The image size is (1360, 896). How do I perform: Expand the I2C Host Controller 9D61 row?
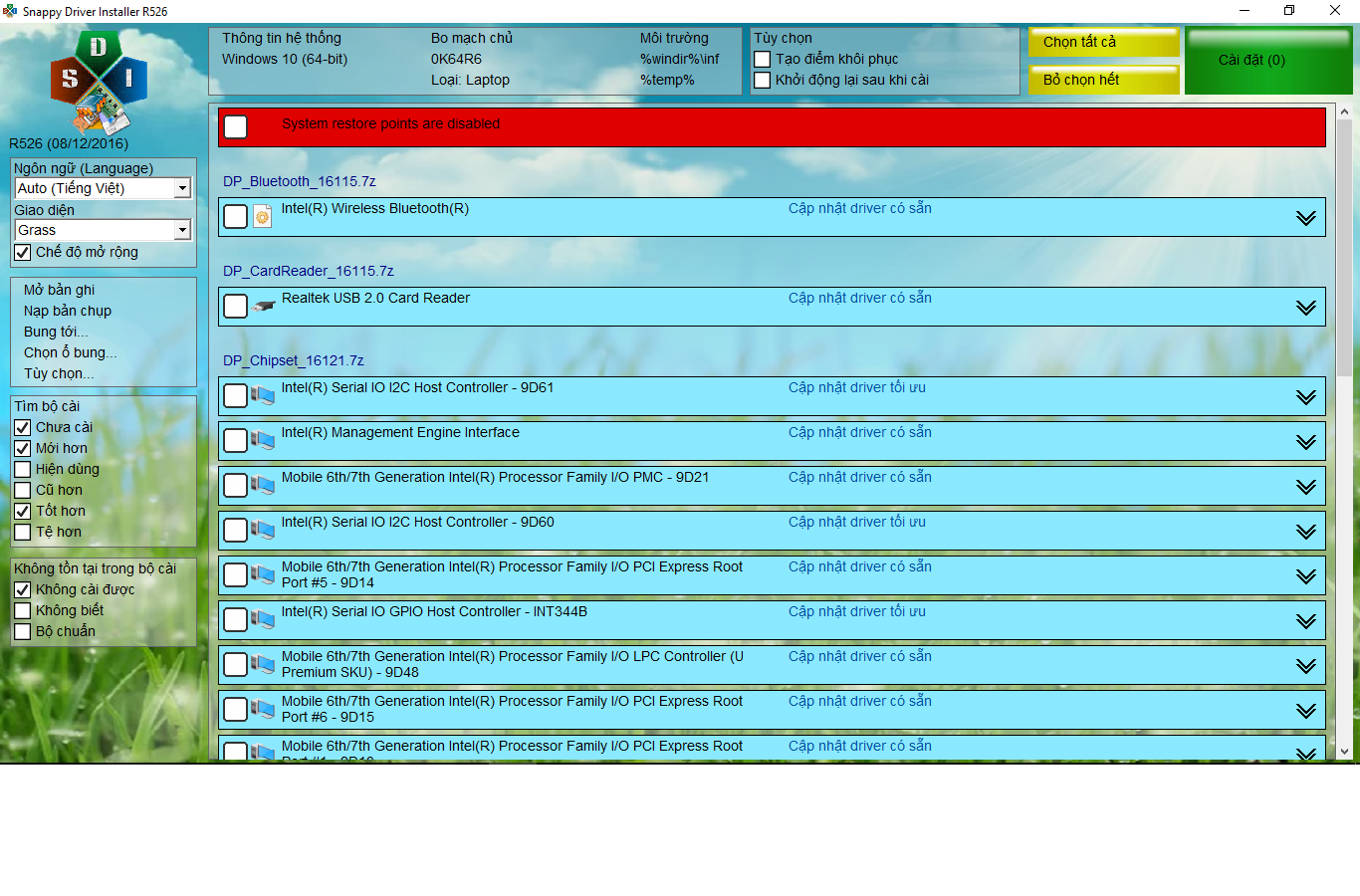tap(1306, 397)
